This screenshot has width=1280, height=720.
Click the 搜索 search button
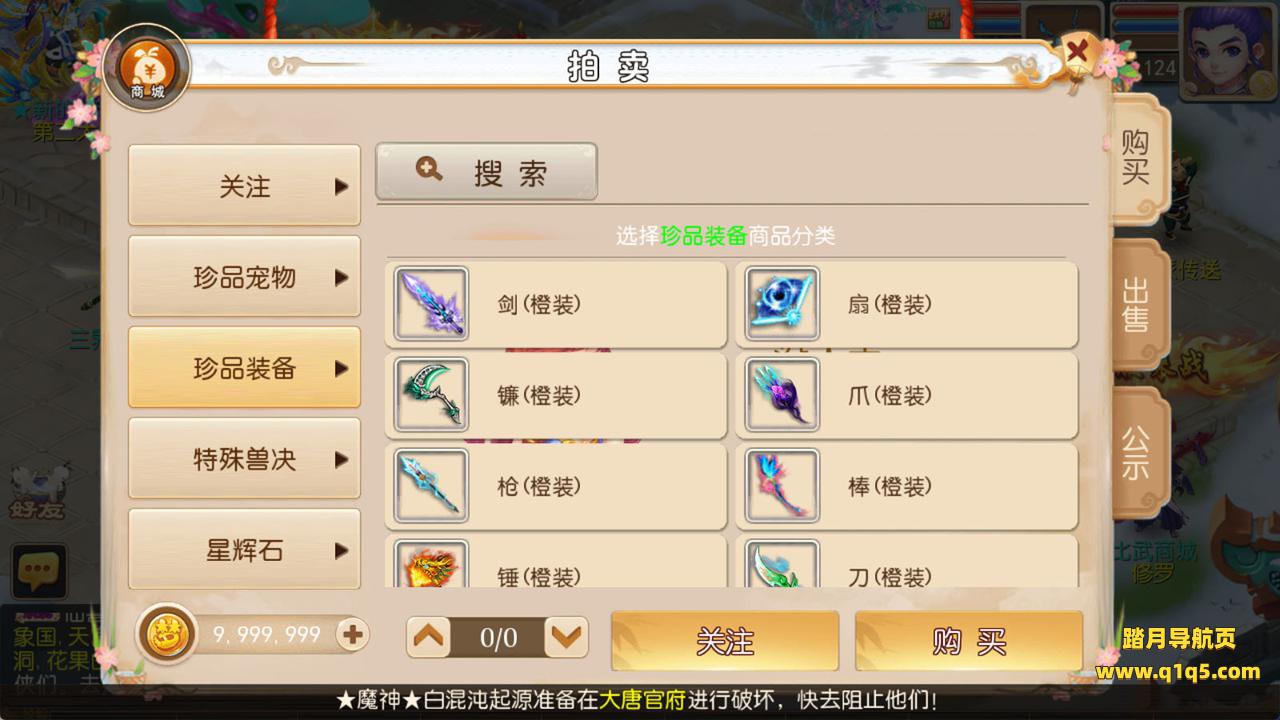tap(486, 172)
